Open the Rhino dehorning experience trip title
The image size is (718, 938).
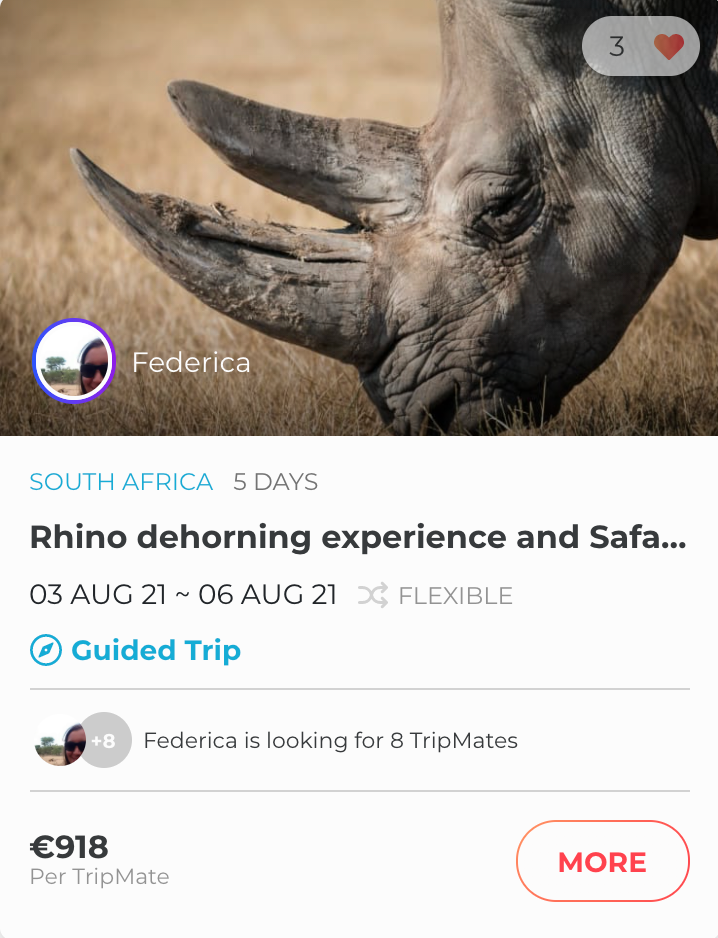tap(358, 538)
